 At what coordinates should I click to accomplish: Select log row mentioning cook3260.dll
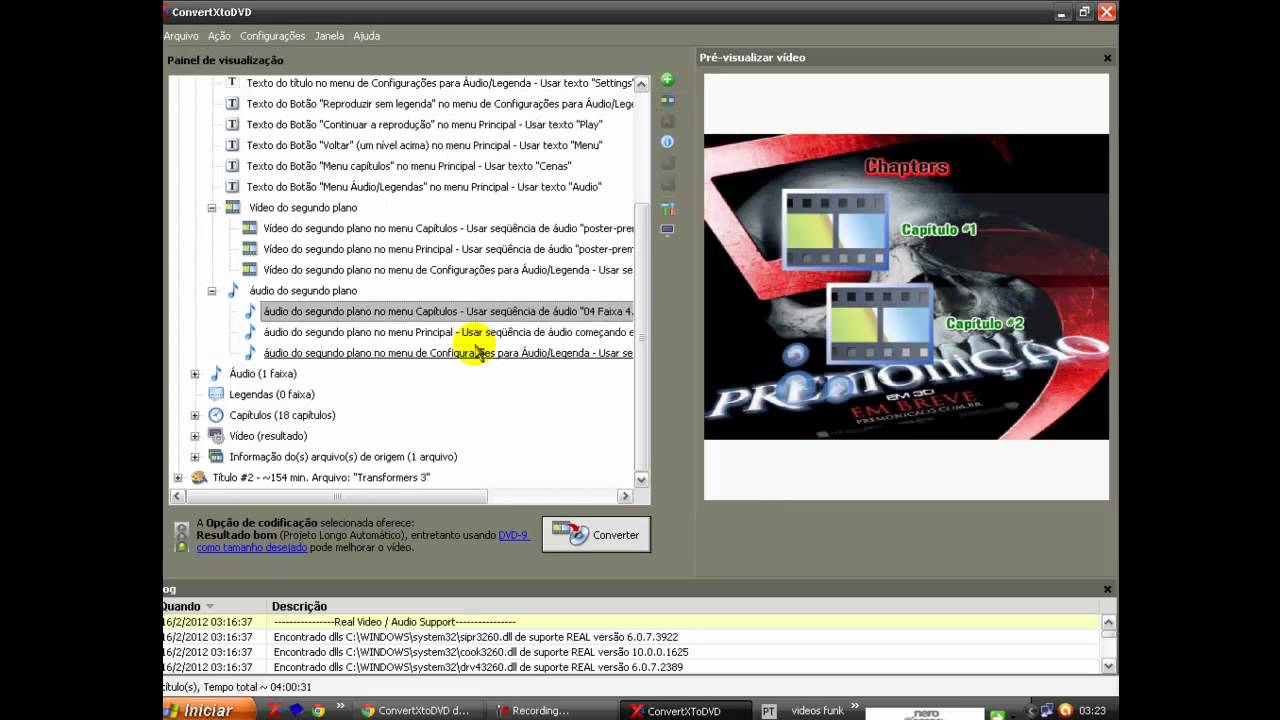pyautogui.click(x=630, y=652)
